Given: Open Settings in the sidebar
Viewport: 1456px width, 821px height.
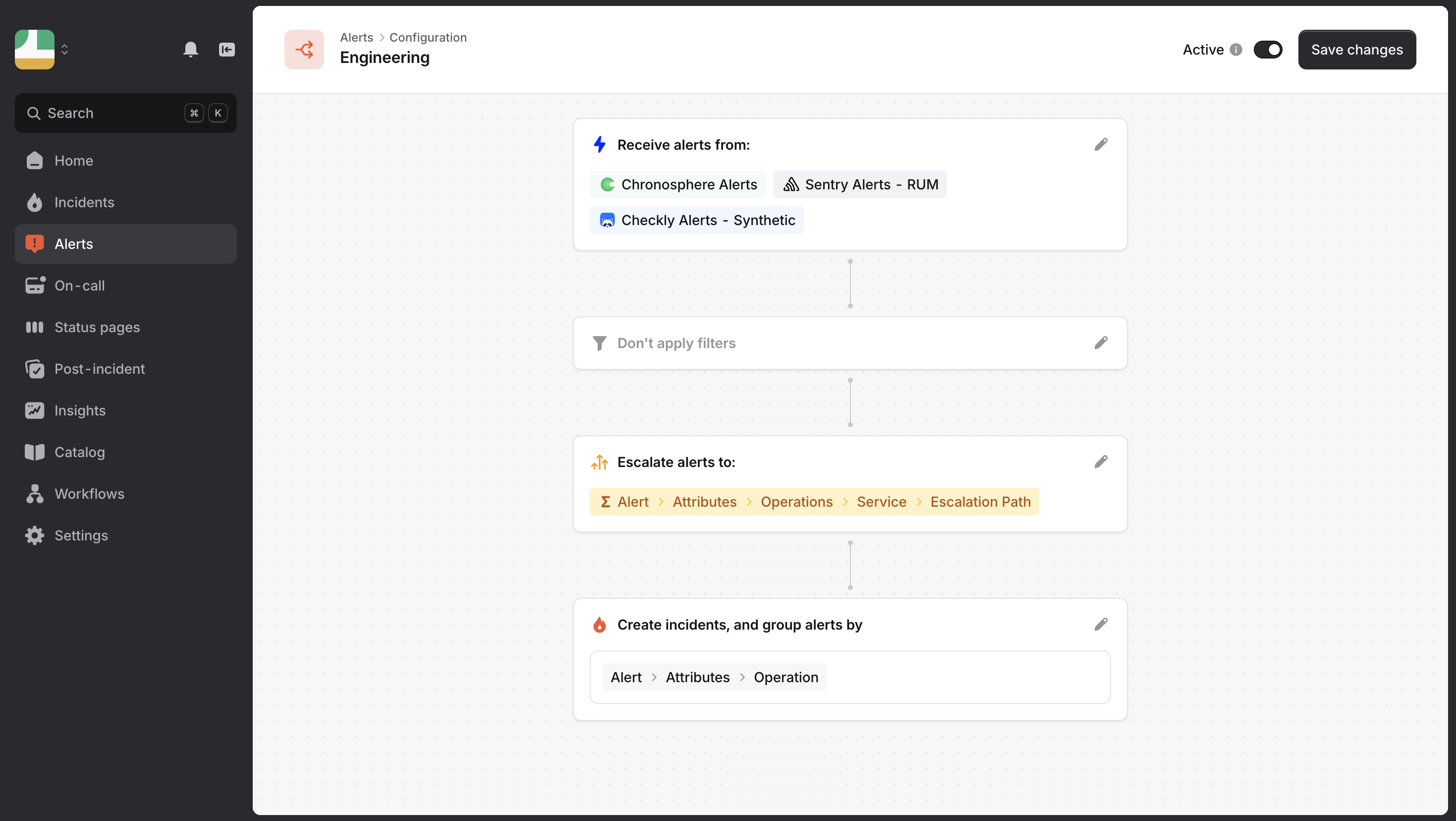Looking at the screenshot, I should [x=81, y=535].
